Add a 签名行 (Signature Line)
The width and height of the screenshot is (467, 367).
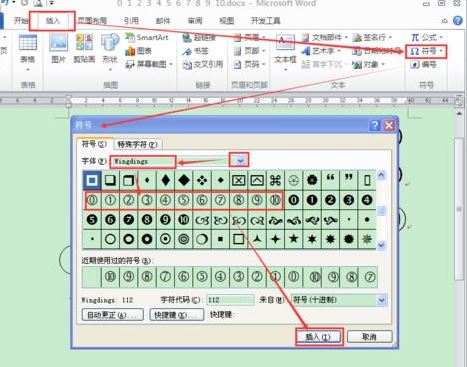coord(372,37)
